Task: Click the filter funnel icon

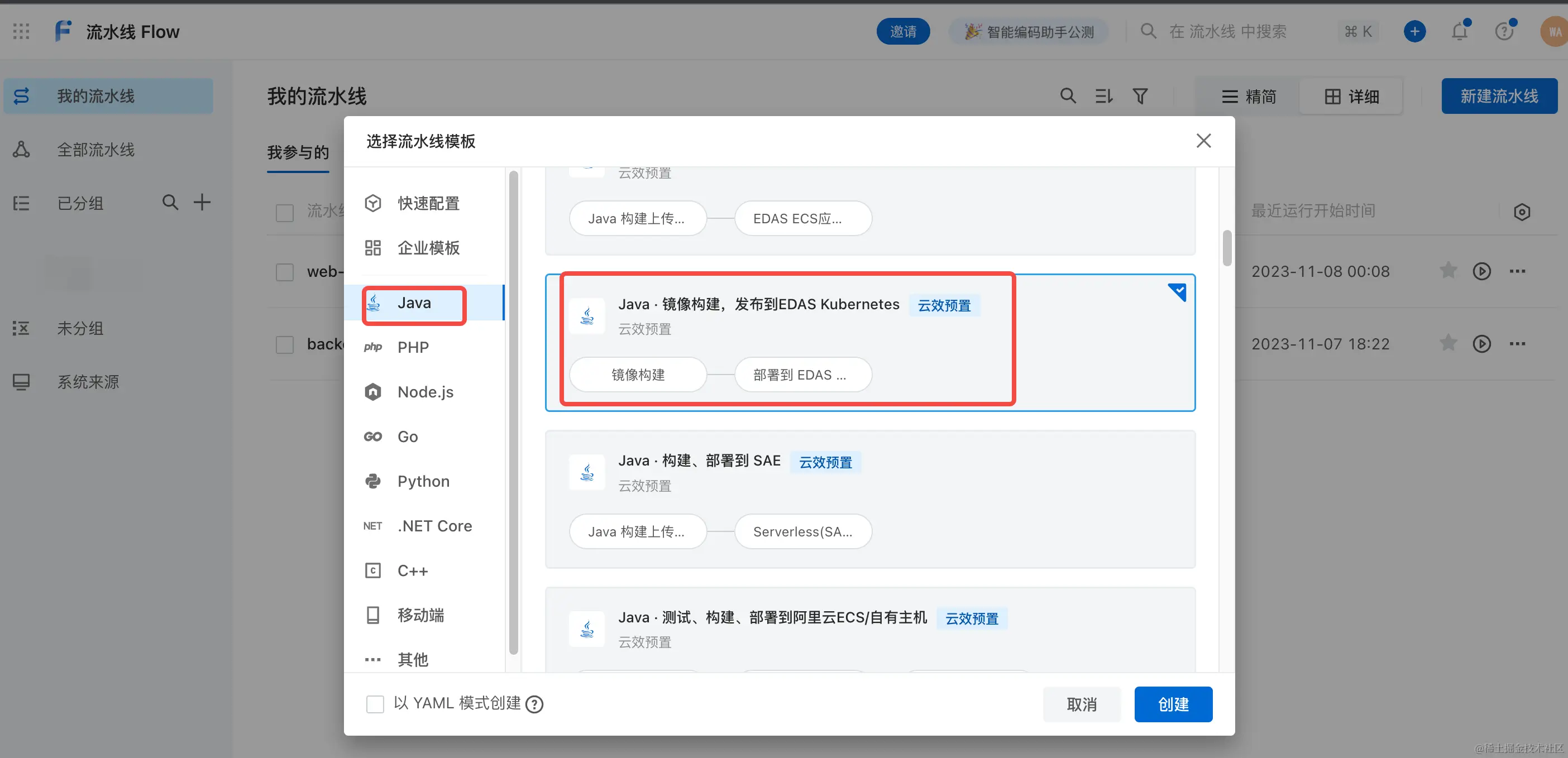Action: click(x=1140, y=96)
